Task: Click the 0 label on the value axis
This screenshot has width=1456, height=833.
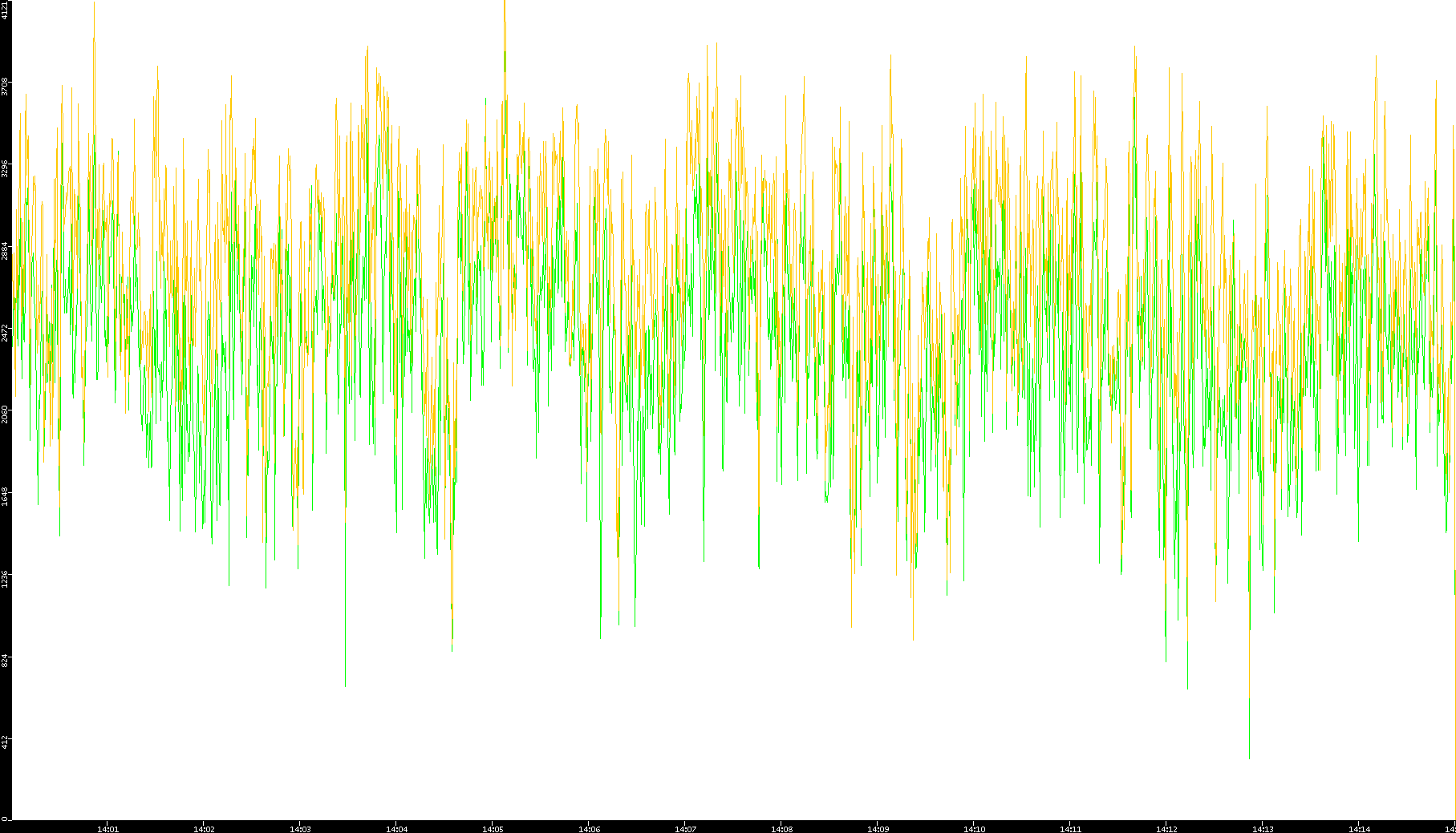Action: point(5,819)
